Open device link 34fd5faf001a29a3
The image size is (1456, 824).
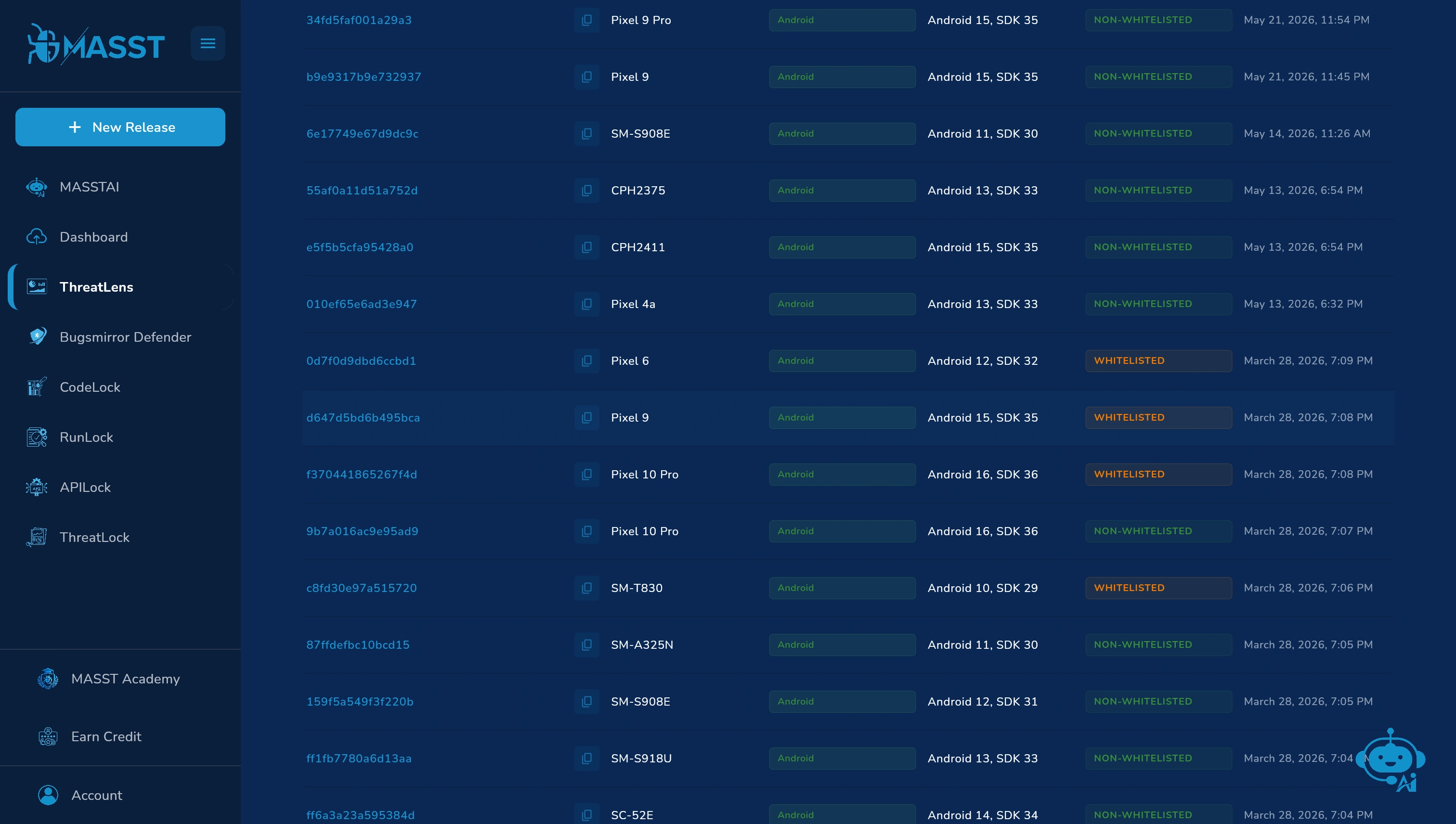point(359,20)
